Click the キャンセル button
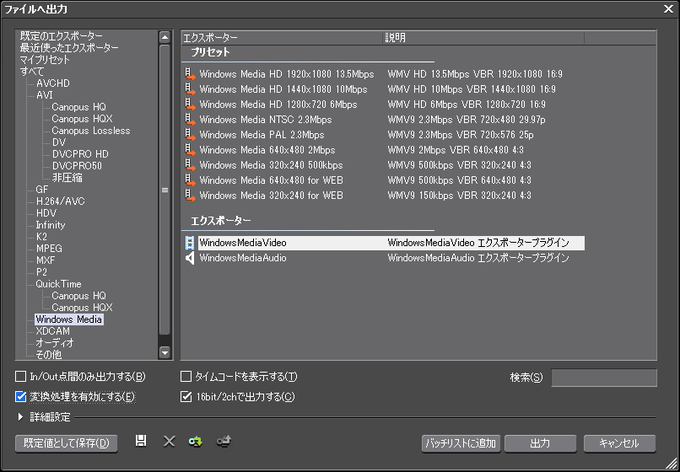 [619, 443]
